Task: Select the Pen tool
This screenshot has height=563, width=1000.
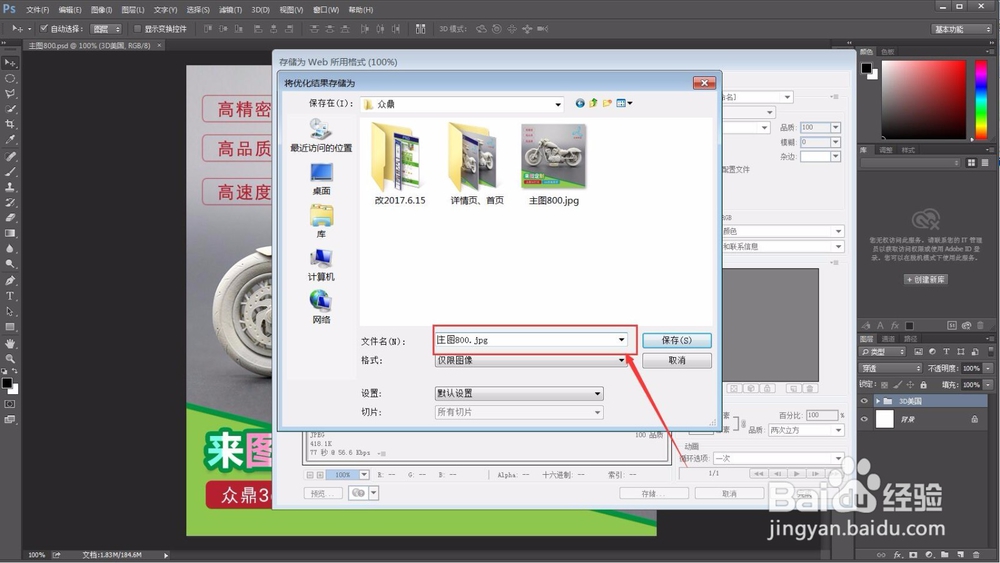Action: point(10,281)
